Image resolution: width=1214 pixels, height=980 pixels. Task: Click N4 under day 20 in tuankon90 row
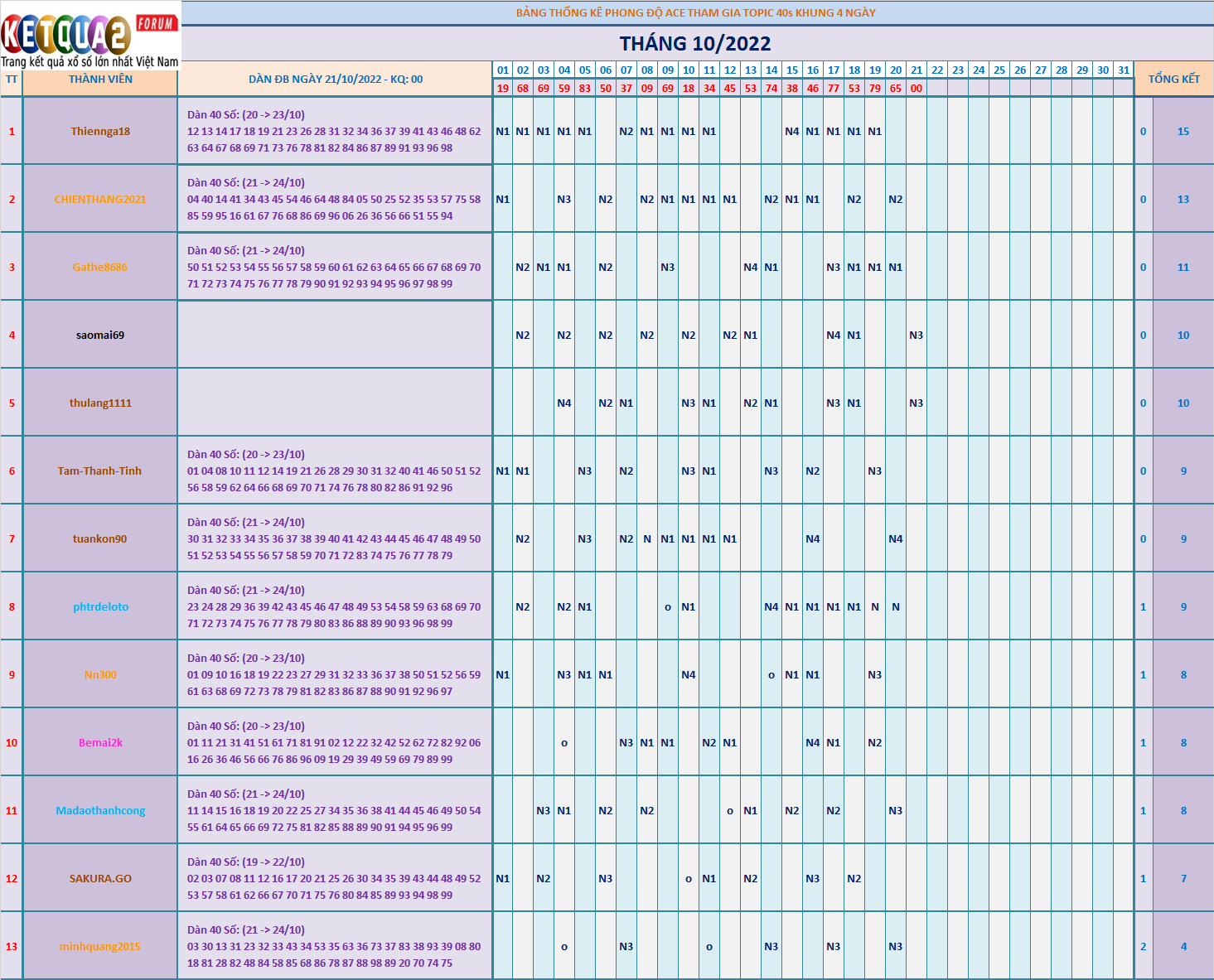click(896, 538)
